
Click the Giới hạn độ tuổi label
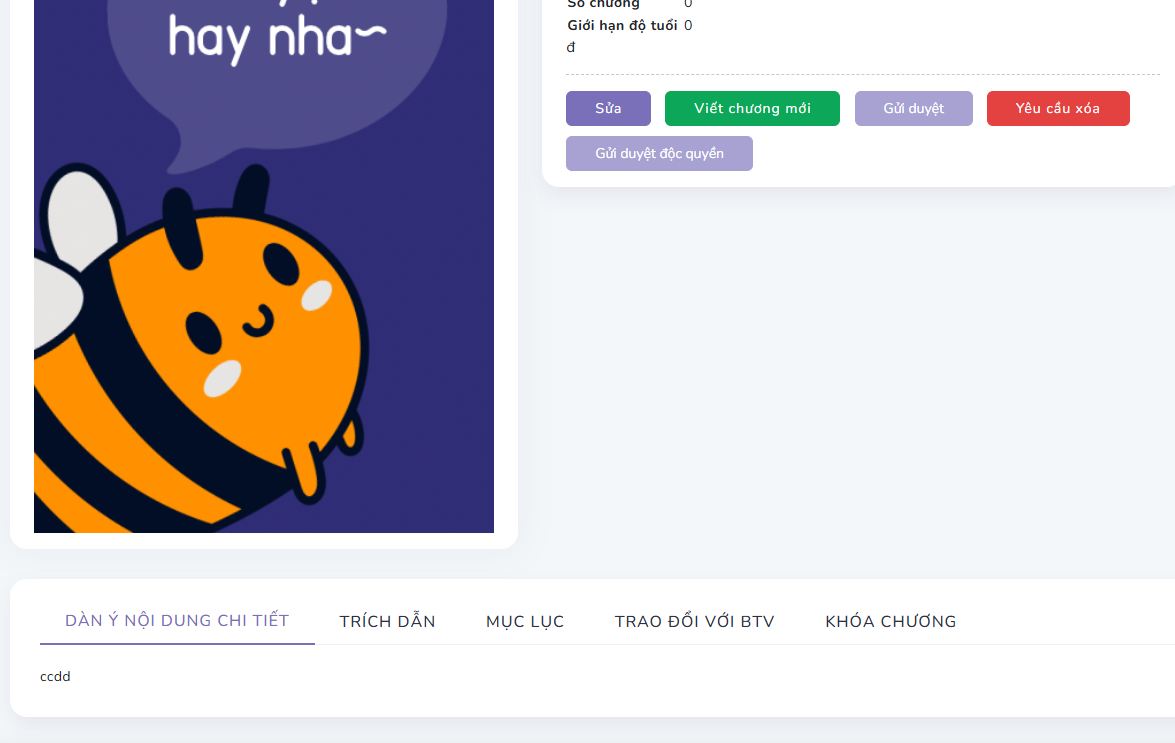(622, 25)
